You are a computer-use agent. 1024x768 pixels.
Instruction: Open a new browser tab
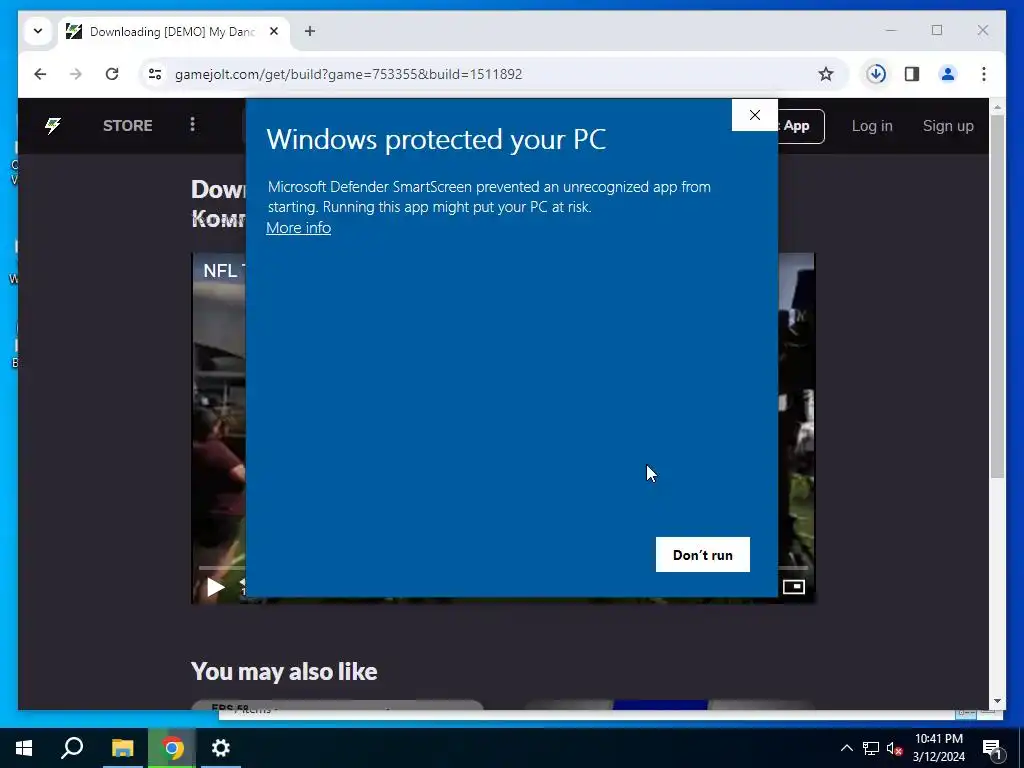point(310,31)
